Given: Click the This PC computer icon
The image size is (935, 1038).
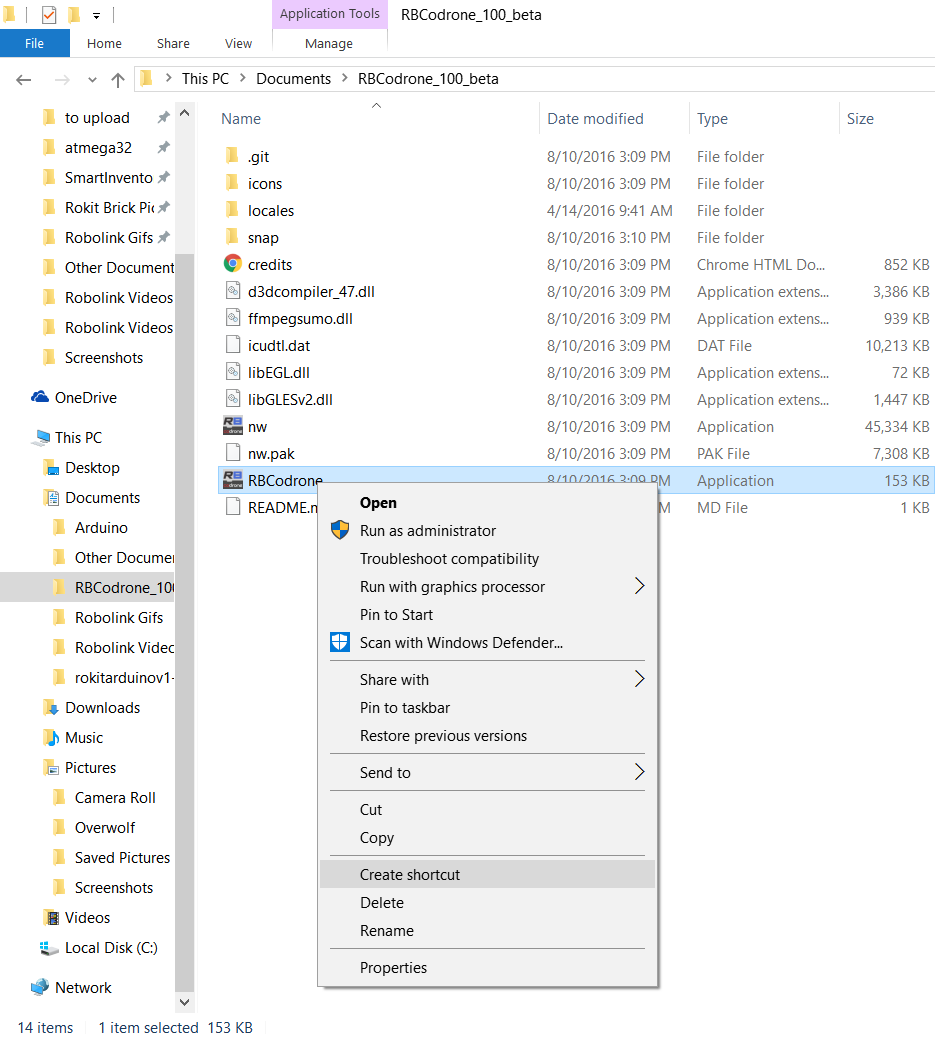Looking at the screenshot, I should pos(42,437).
